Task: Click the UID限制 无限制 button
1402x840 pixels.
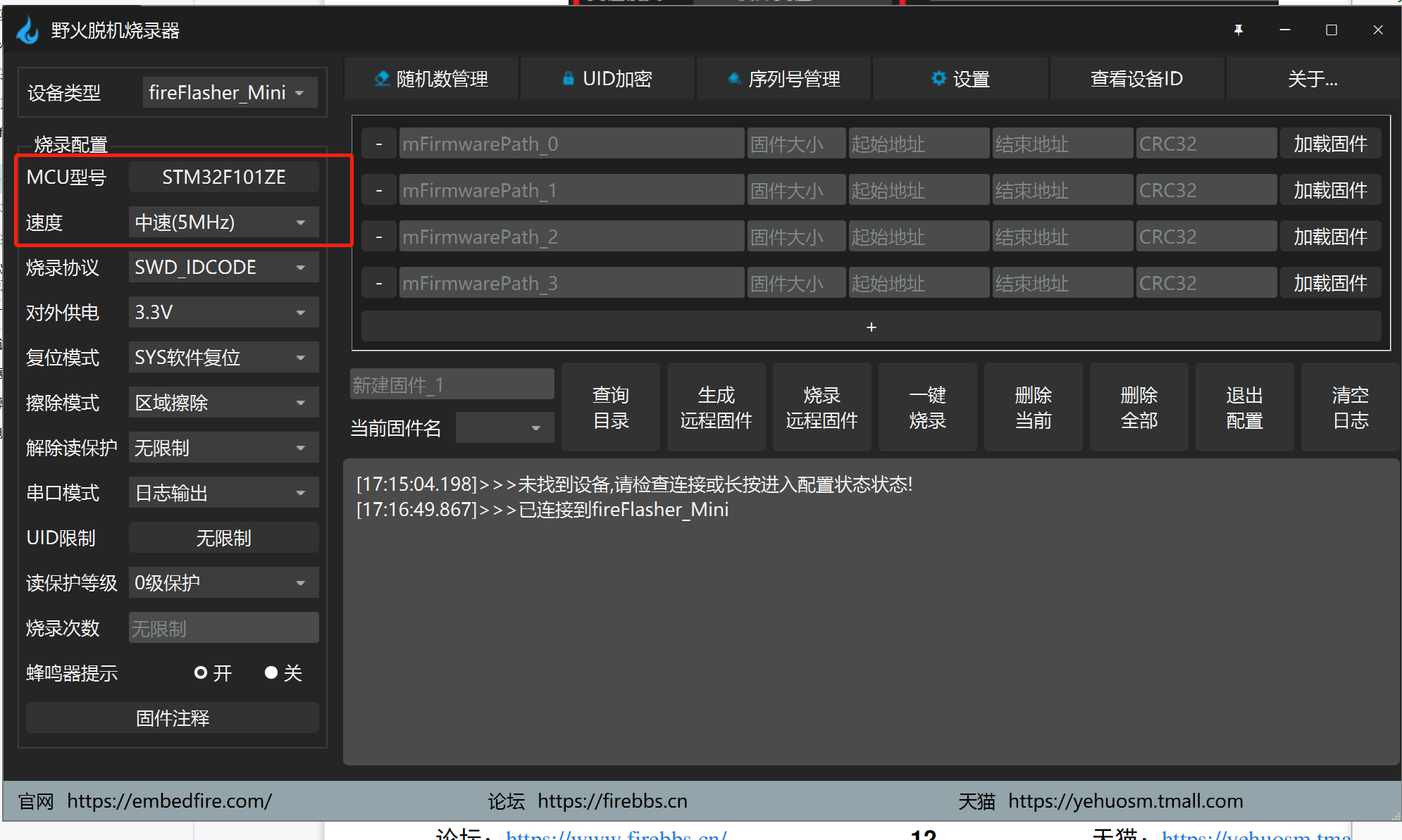Action: coord(223,538)
